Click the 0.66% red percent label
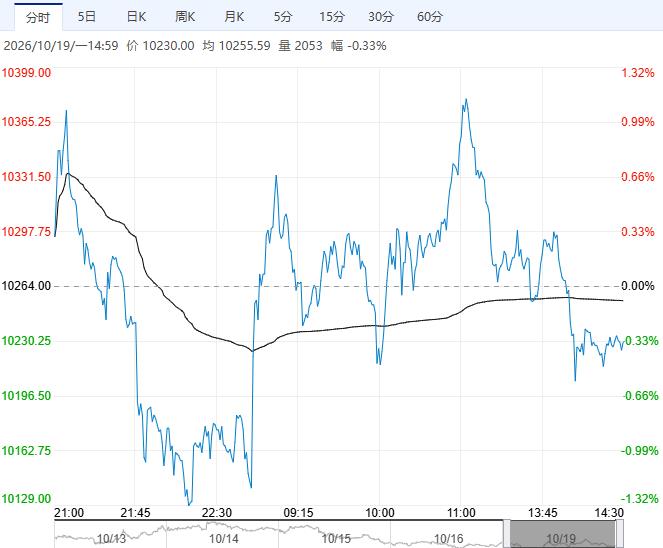The image size is (663, 548). pyautogui.click(x=638, y=177)
